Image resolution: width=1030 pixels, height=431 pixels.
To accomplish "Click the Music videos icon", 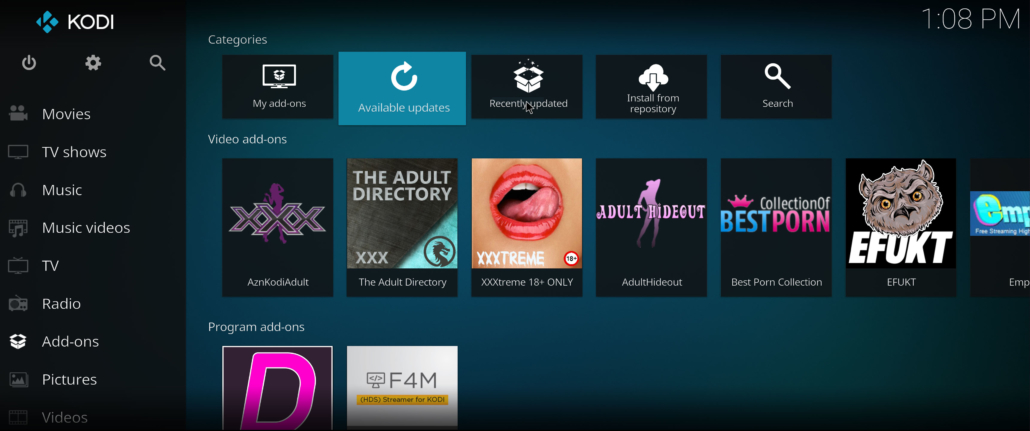I will [x=18, y=228].
